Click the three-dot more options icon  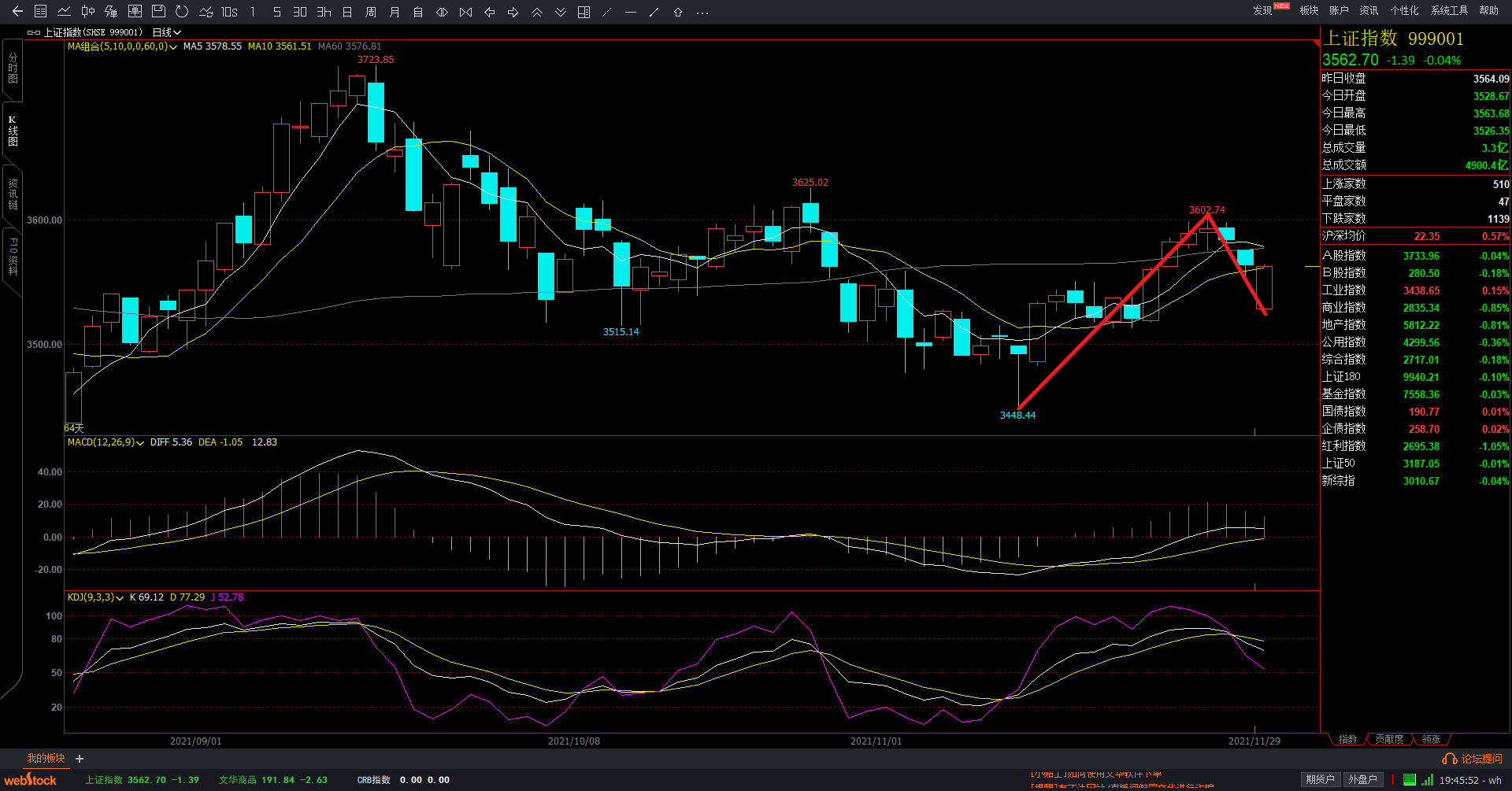702,13
